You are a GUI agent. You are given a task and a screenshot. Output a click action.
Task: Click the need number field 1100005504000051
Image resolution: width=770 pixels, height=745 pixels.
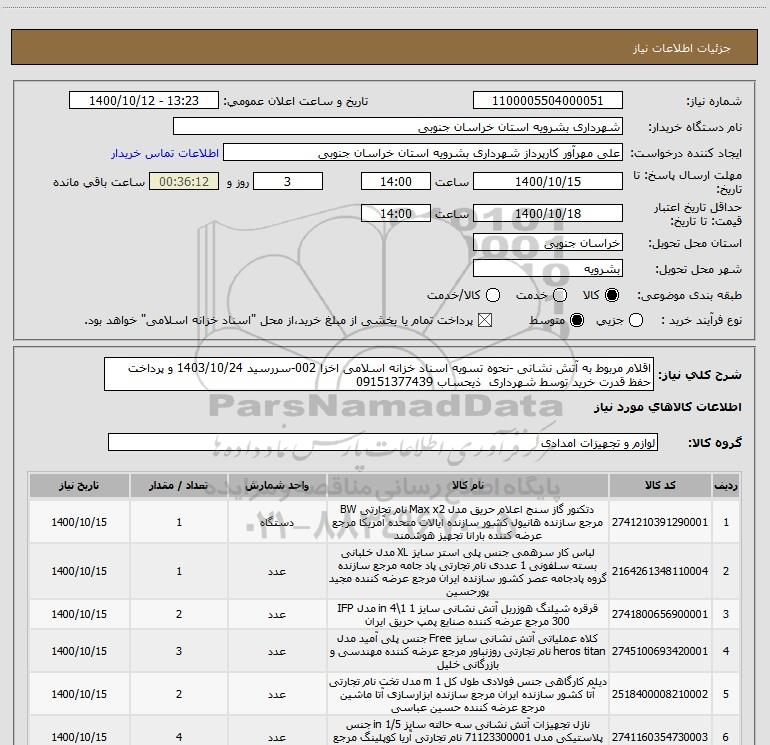coord(548,101)
